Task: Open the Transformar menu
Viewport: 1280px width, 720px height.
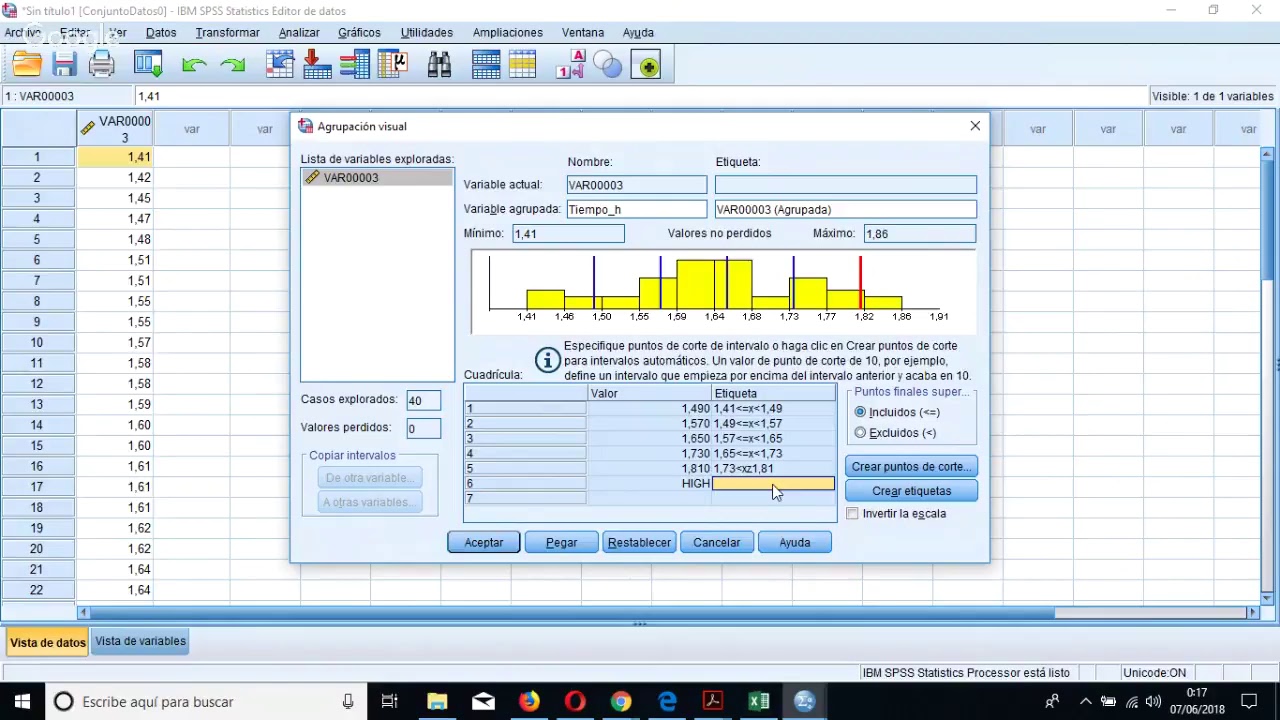Action: (227, 33)
